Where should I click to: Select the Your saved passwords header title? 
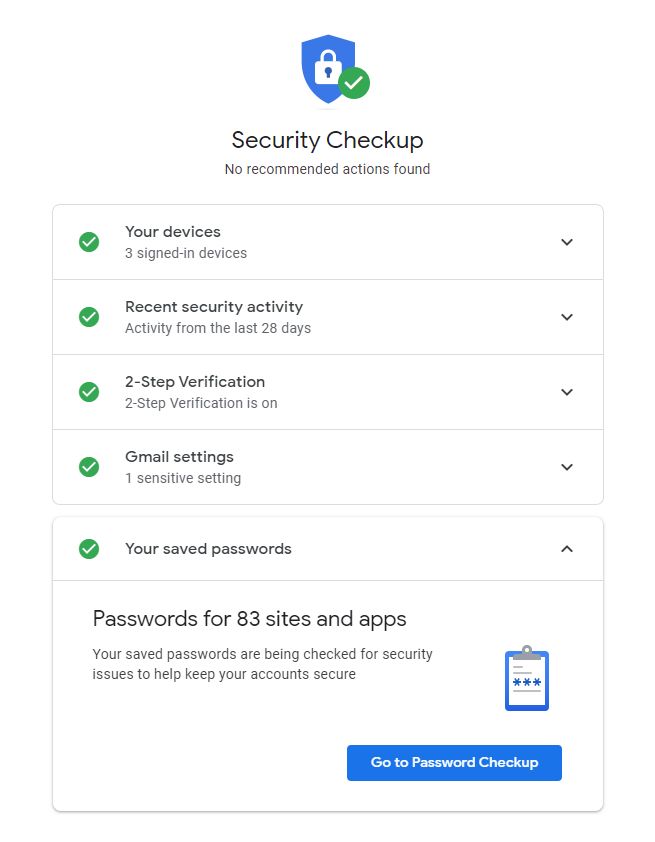(208, 549)
